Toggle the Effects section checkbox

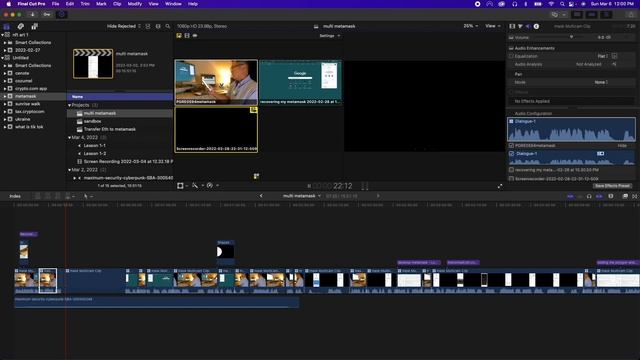[x=511, y=92]
